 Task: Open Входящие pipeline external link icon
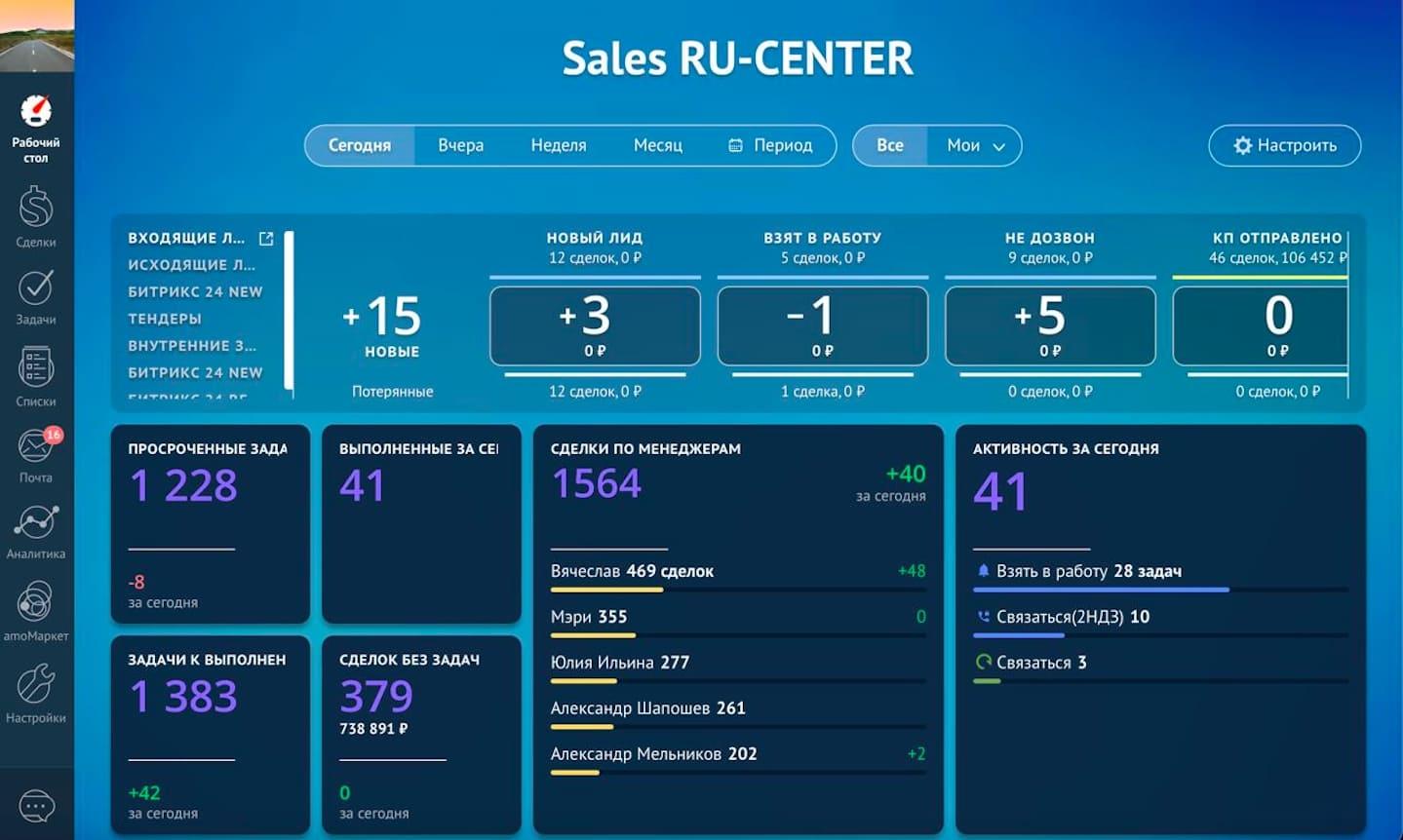coord(266,238)
